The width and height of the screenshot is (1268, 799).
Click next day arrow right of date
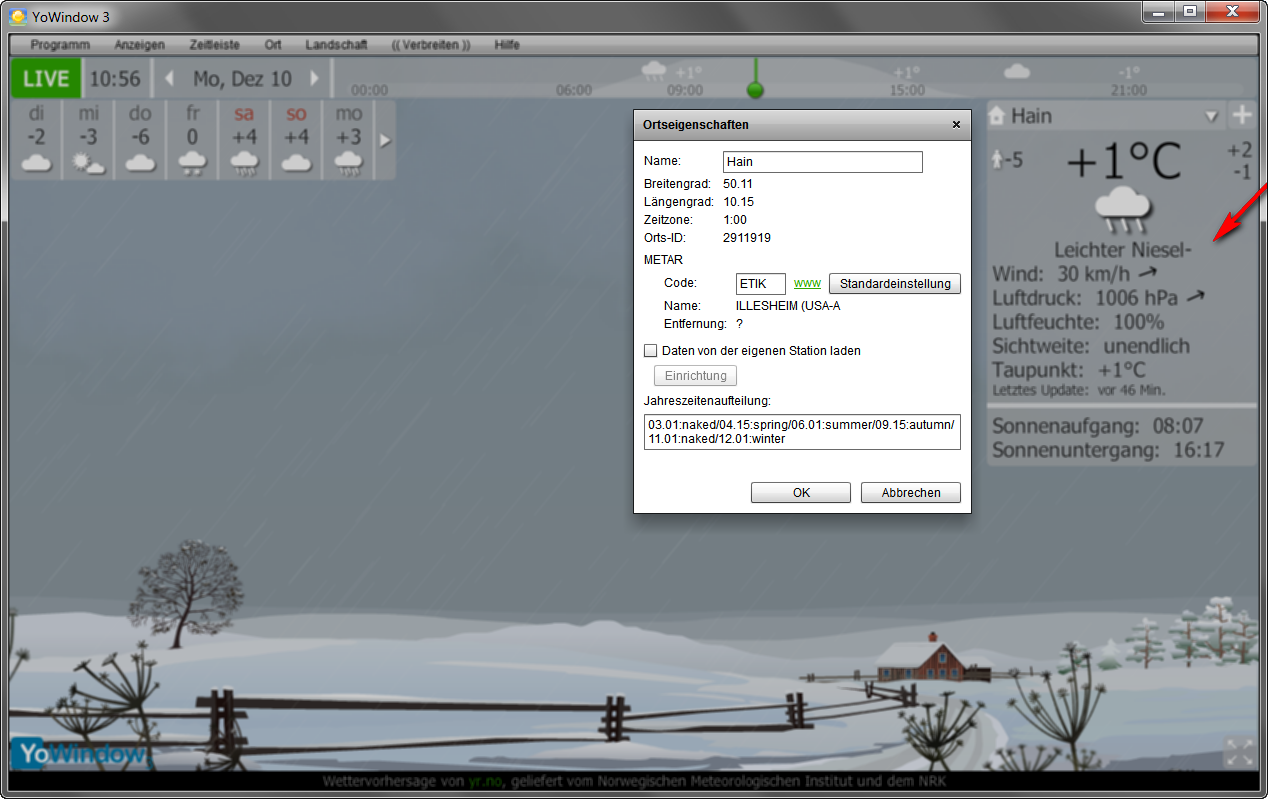pos(314,78)
